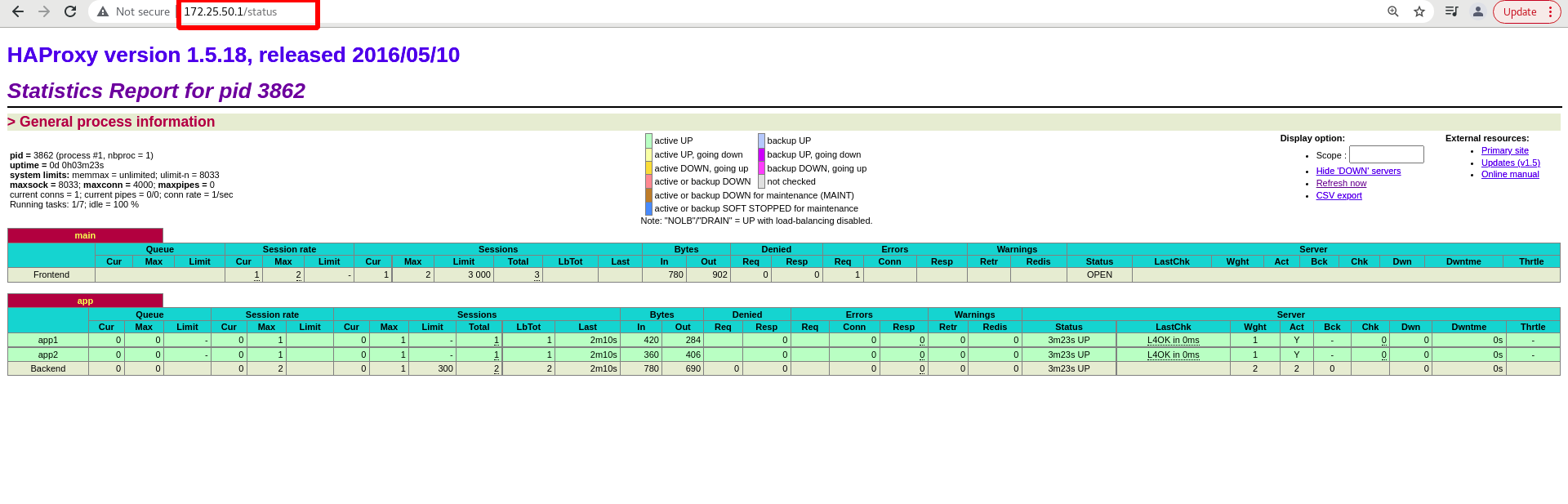The height and width of the screenshot is (504, 1568).
Task: Click the Server column header in app table
Action: coord(1290,314)
